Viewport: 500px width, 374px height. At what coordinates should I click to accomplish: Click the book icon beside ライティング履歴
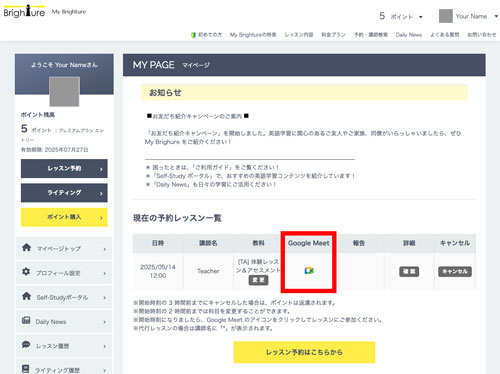(x=26, y=369)
